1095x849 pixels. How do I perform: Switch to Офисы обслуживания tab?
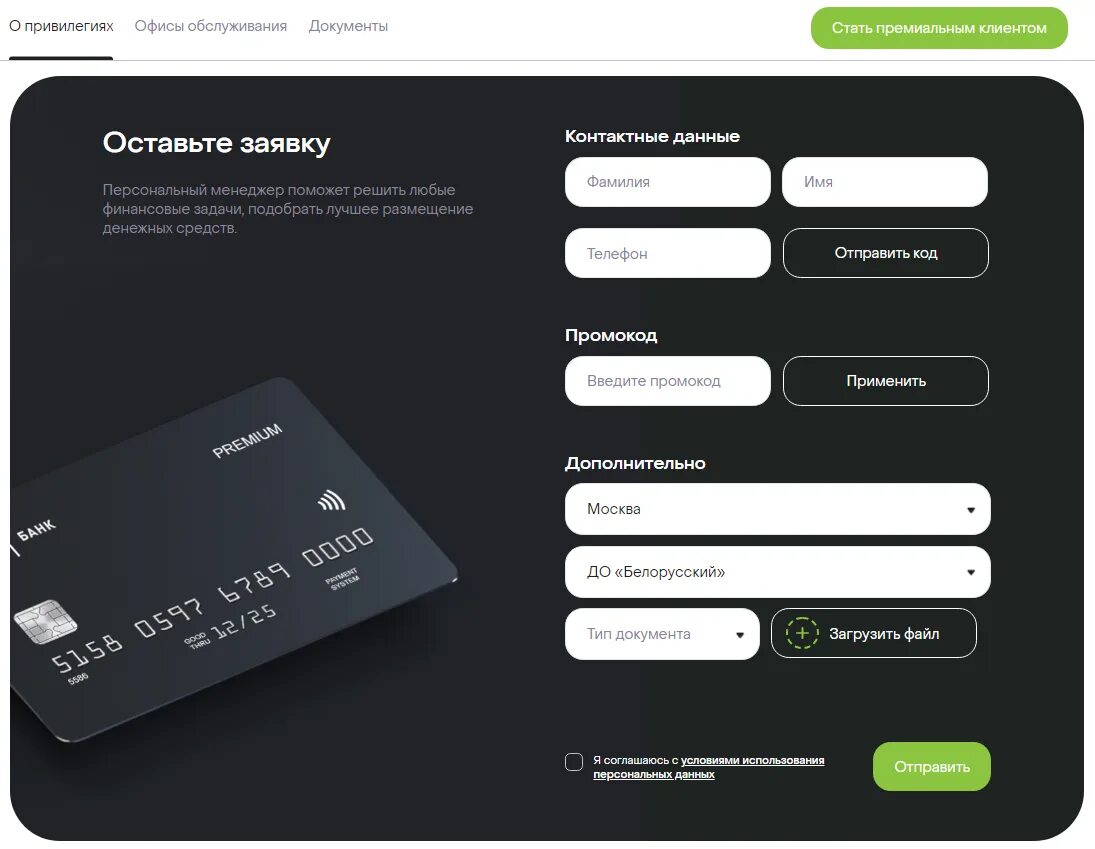coord(211,26)
